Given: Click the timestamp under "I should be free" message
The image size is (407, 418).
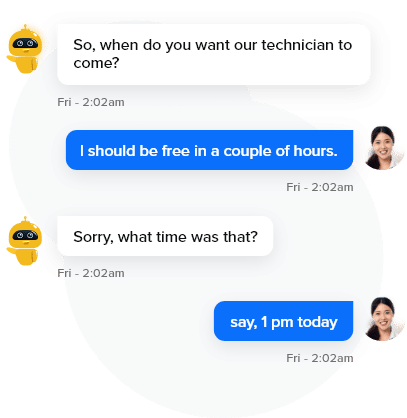Looking at the screenshot, I should coord(320,187).
